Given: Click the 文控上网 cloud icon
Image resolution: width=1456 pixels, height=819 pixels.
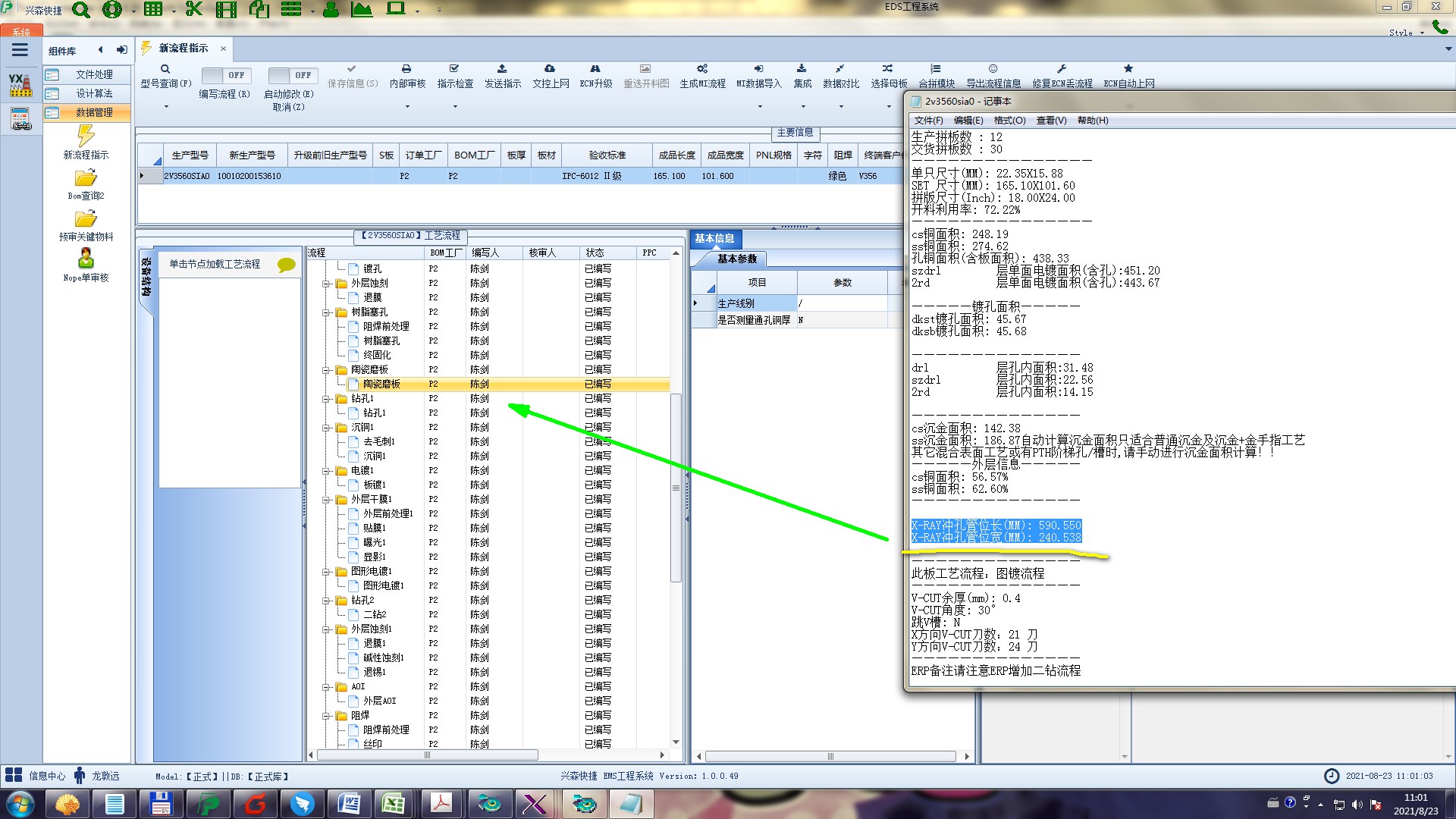Looking at the screenshot, I should coord(550,69).
